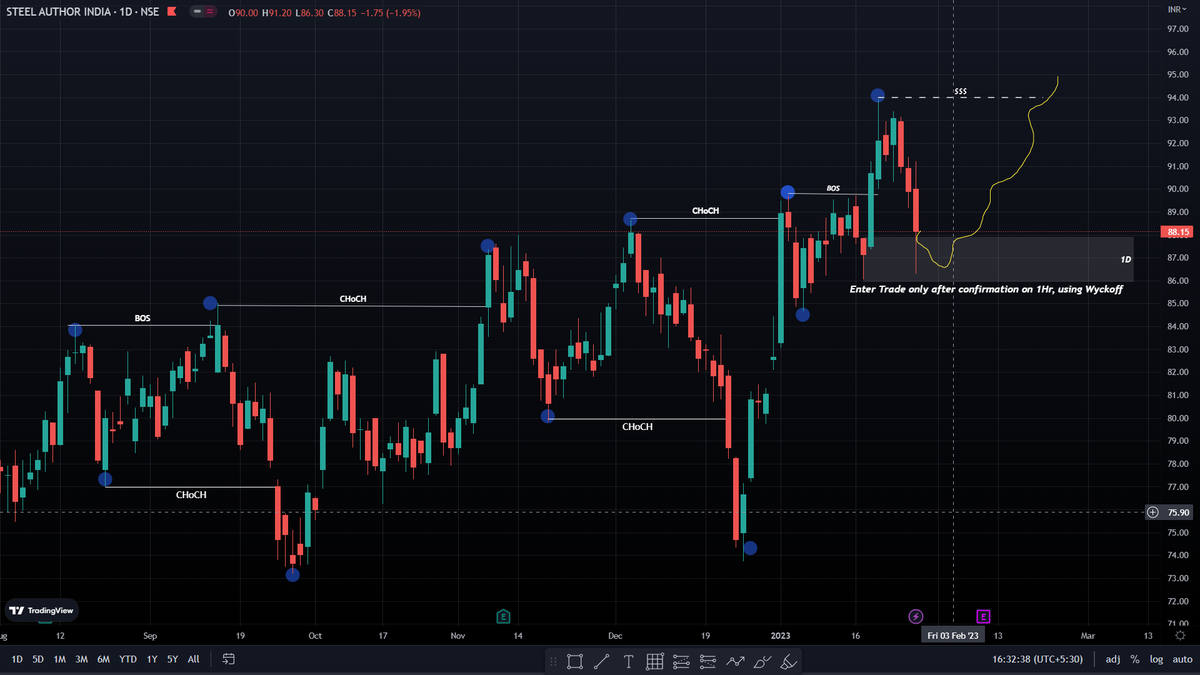Set range to 1D

pyautogui.click(x=17, y=659)
